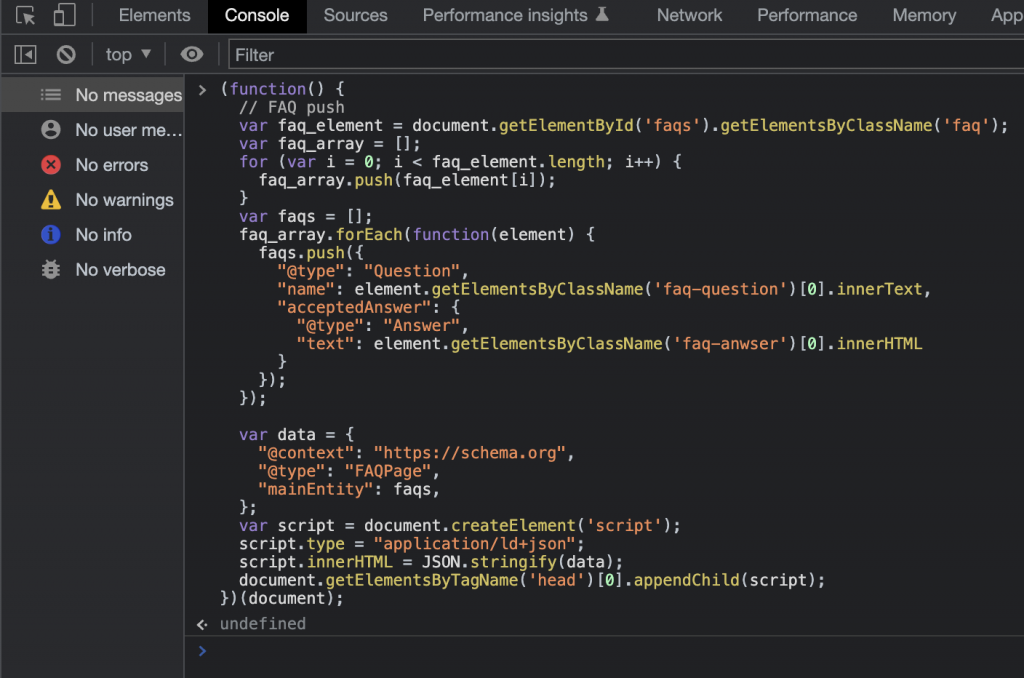This screenshot has height=678, width=1024.
Task: Filter console by No verbose
Action: [x=93, y=270]
